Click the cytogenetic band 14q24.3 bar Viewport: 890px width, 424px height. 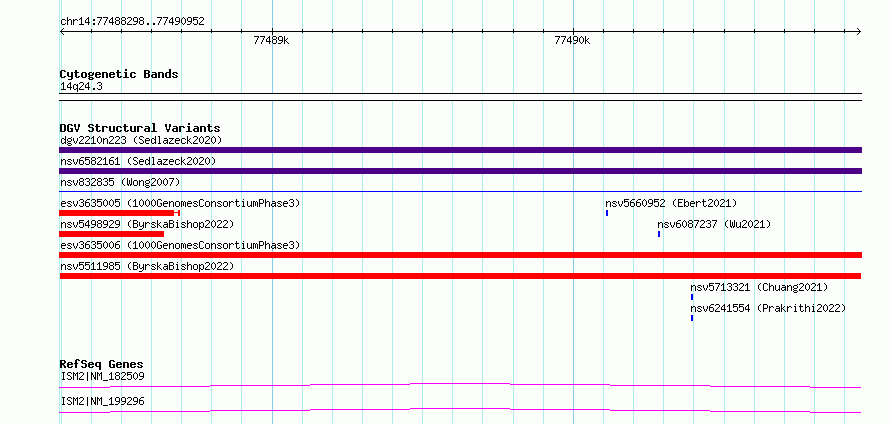(x=460, y=97)
